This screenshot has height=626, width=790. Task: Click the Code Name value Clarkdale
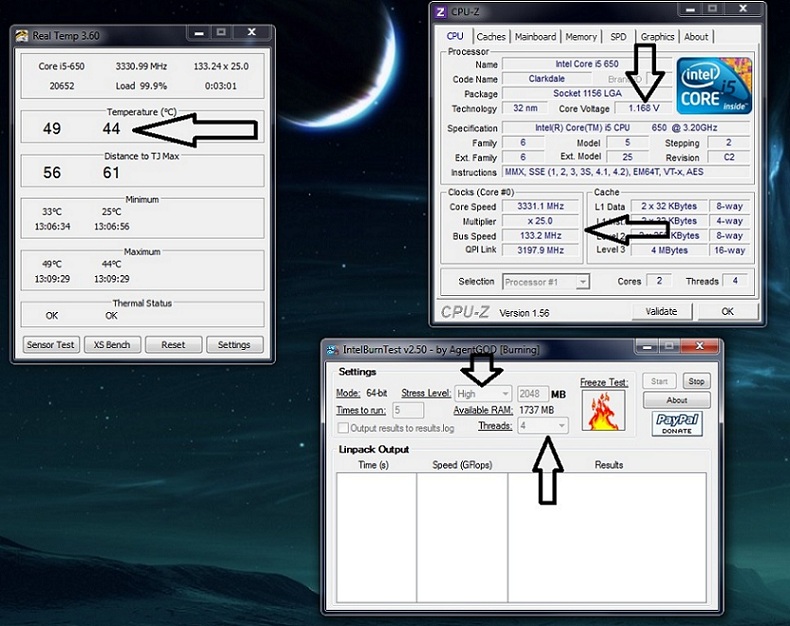click(x=547, y=79)
